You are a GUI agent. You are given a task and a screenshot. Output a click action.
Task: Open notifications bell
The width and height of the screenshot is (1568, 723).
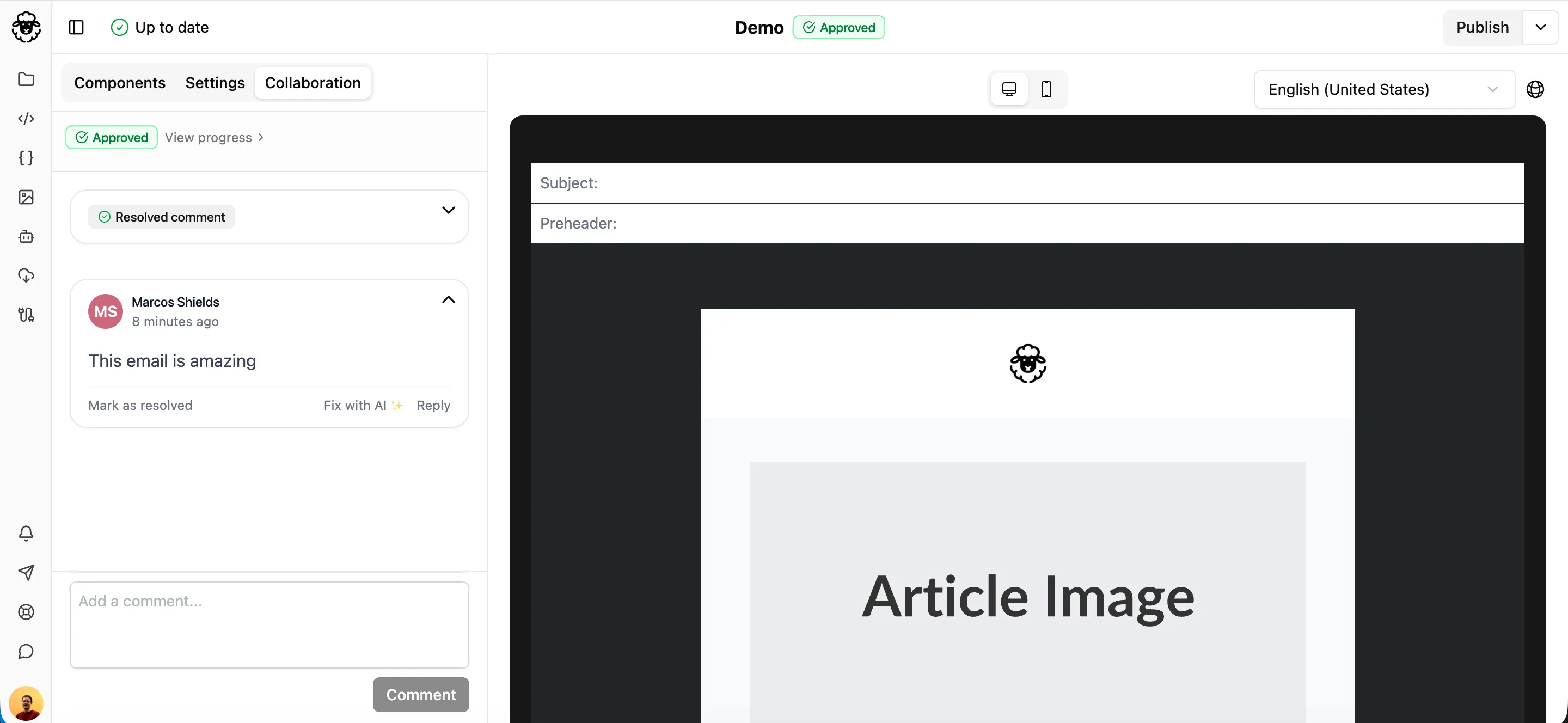[x=26, y=534]
